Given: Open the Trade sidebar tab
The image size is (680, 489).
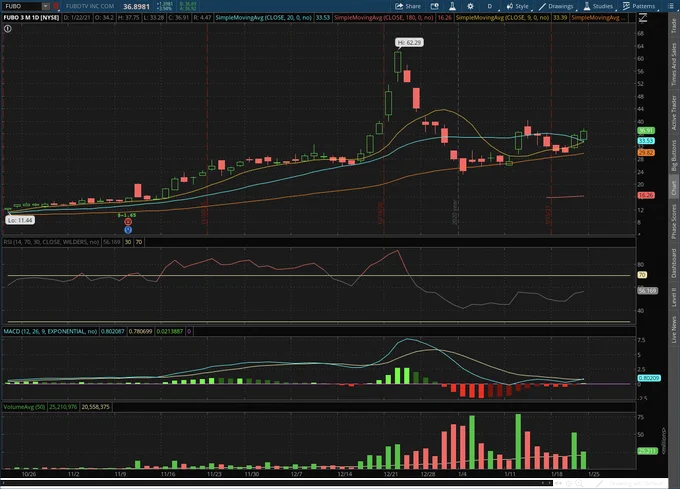Looking at the screenshot, I should click(x=674, y=27).
